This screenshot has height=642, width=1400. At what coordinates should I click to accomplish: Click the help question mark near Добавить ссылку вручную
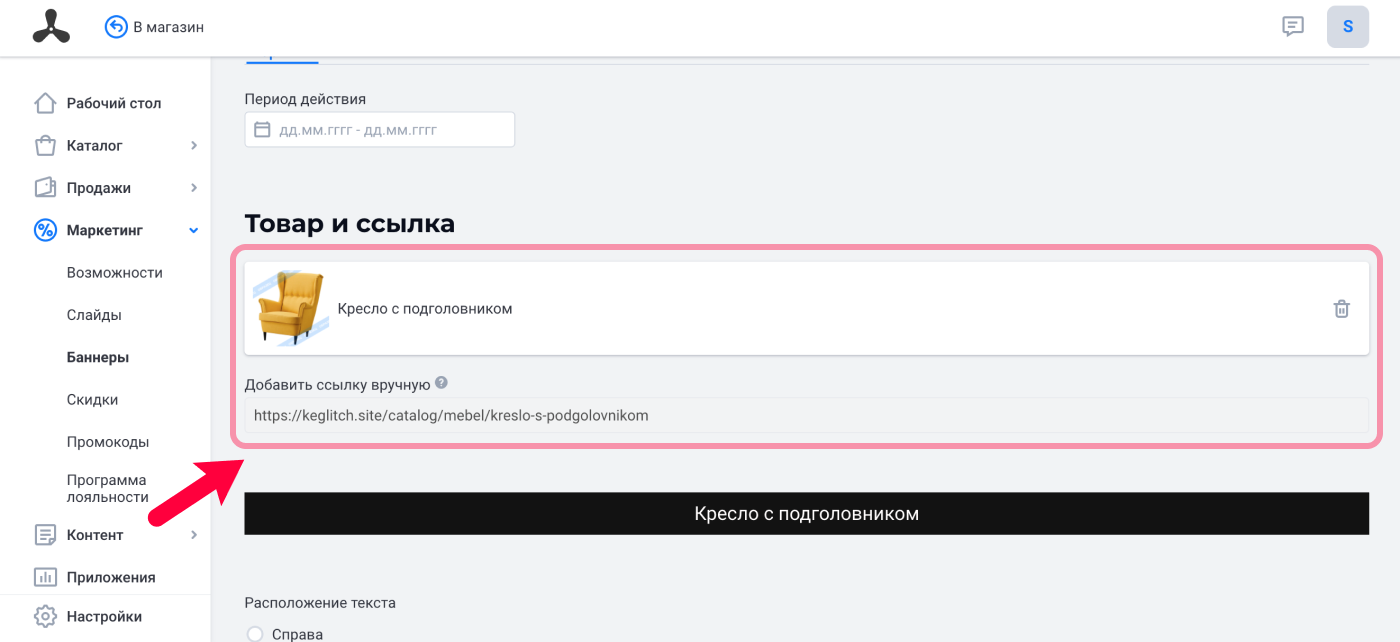click(441, 383)
